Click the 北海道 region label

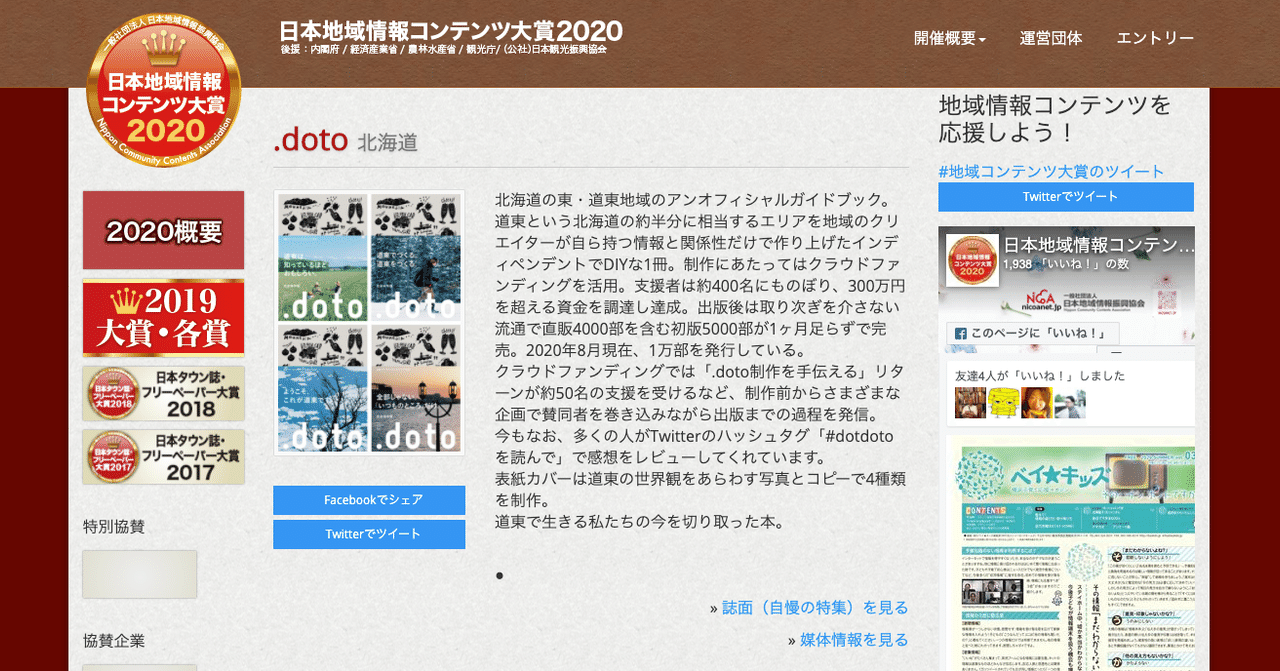[x=387, y=143]
